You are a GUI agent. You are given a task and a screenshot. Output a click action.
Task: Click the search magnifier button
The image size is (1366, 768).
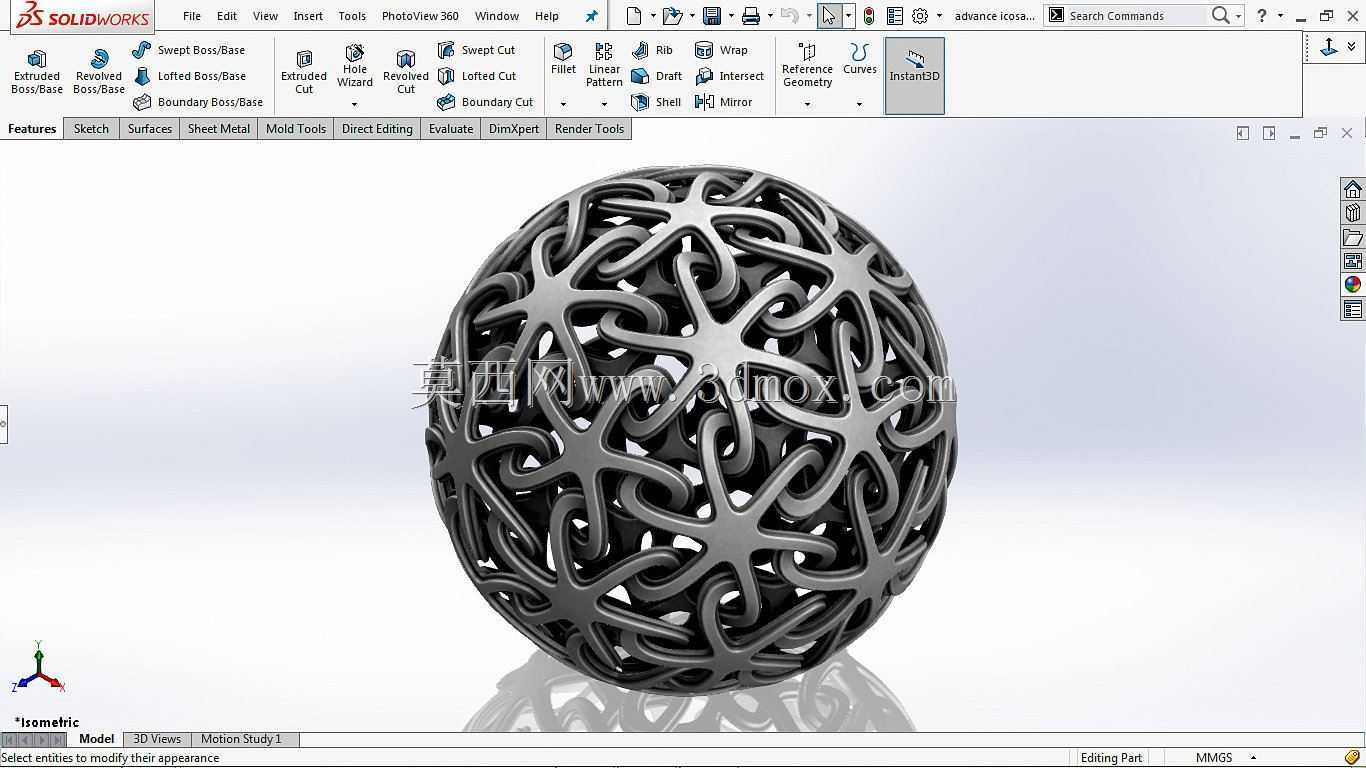coord(1220,16)
